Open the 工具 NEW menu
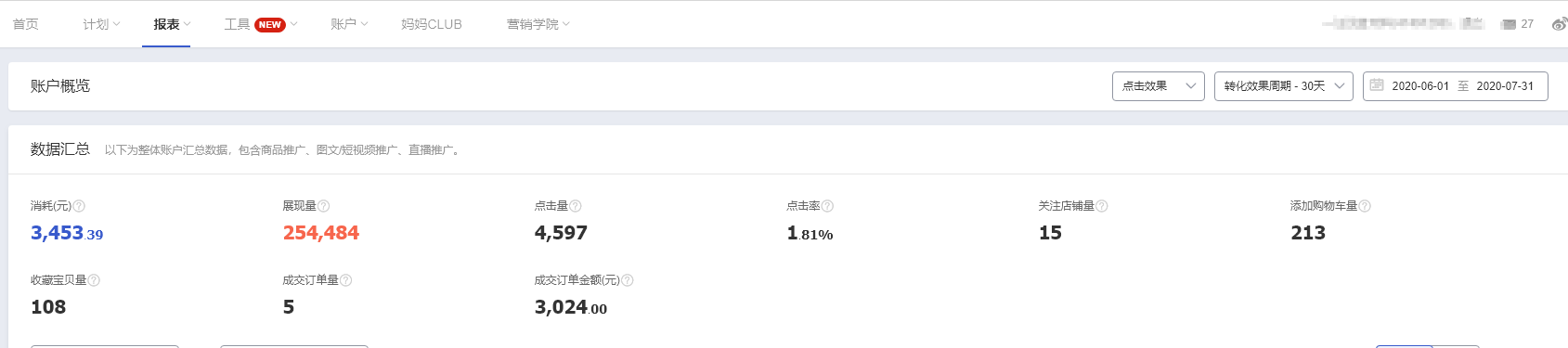Screen dimensions: 1568x348 [x=261, y=24]
